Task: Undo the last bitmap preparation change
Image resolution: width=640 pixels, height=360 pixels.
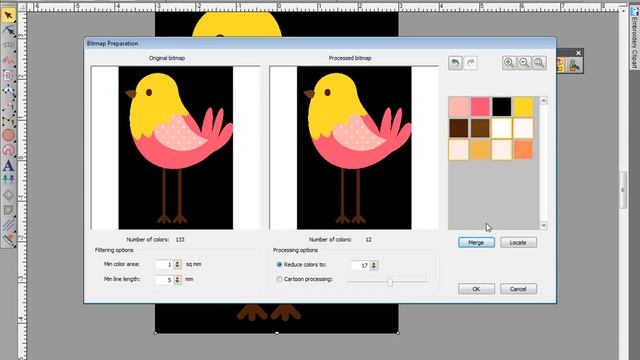Action: (x=455, y=63)
